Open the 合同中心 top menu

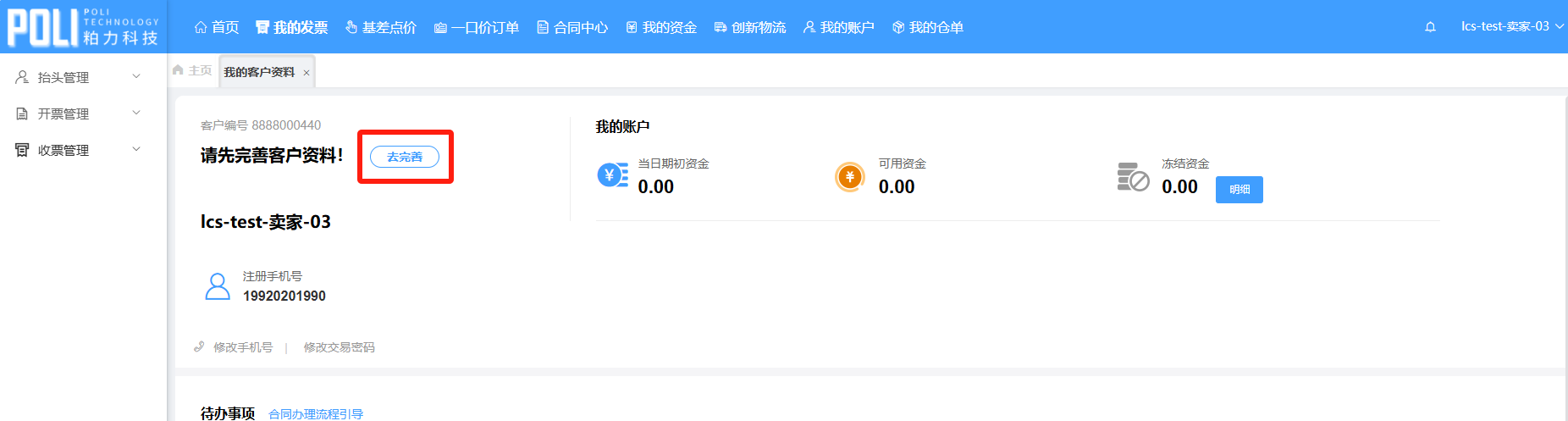tap(572, 27)
